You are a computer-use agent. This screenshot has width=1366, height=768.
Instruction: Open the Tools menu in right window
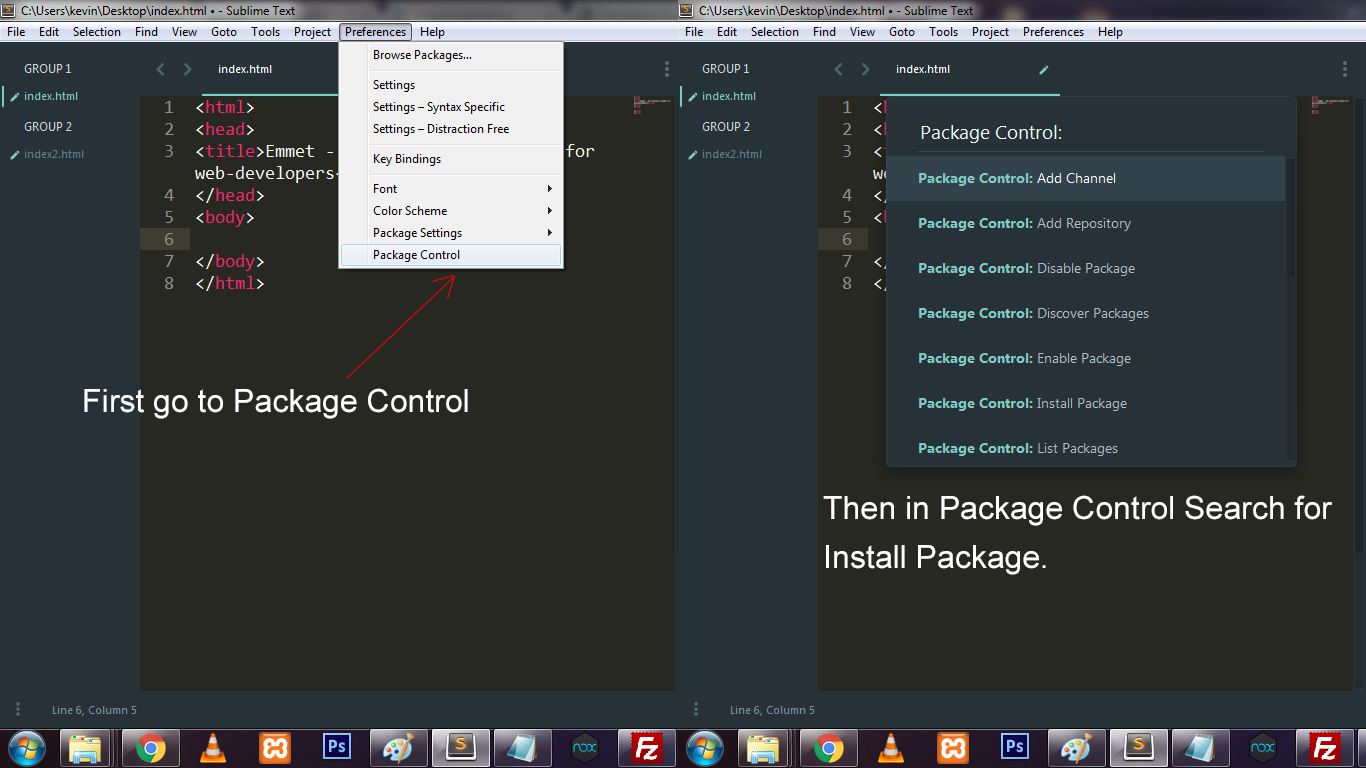point(944,32)
